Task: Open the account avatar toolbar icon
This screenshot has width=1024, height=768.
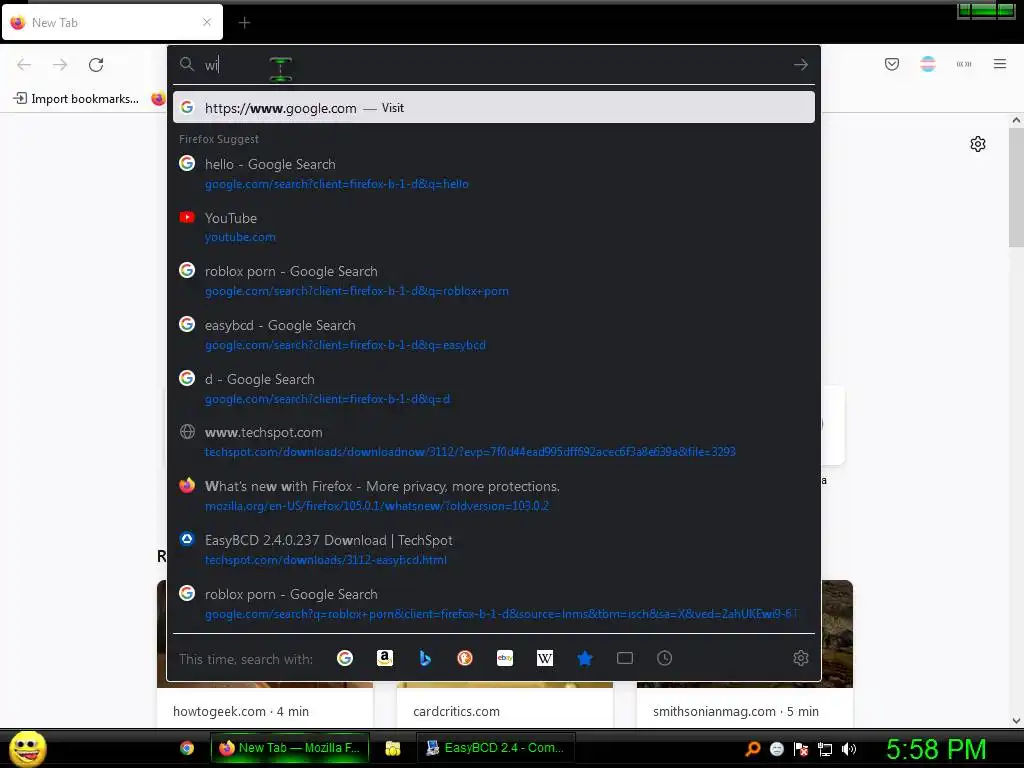Action: [928, 64]
